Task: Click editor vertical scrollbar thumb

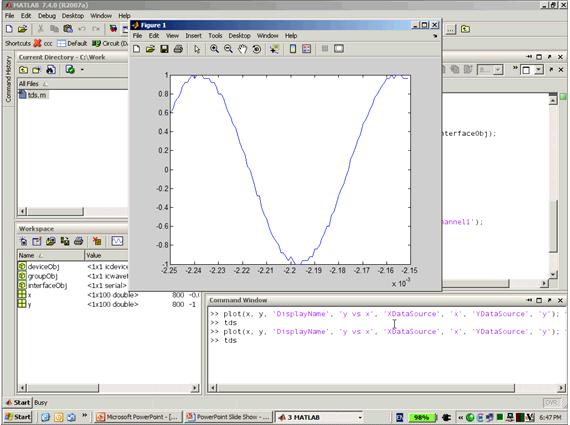Action: (x=553, y=225)
